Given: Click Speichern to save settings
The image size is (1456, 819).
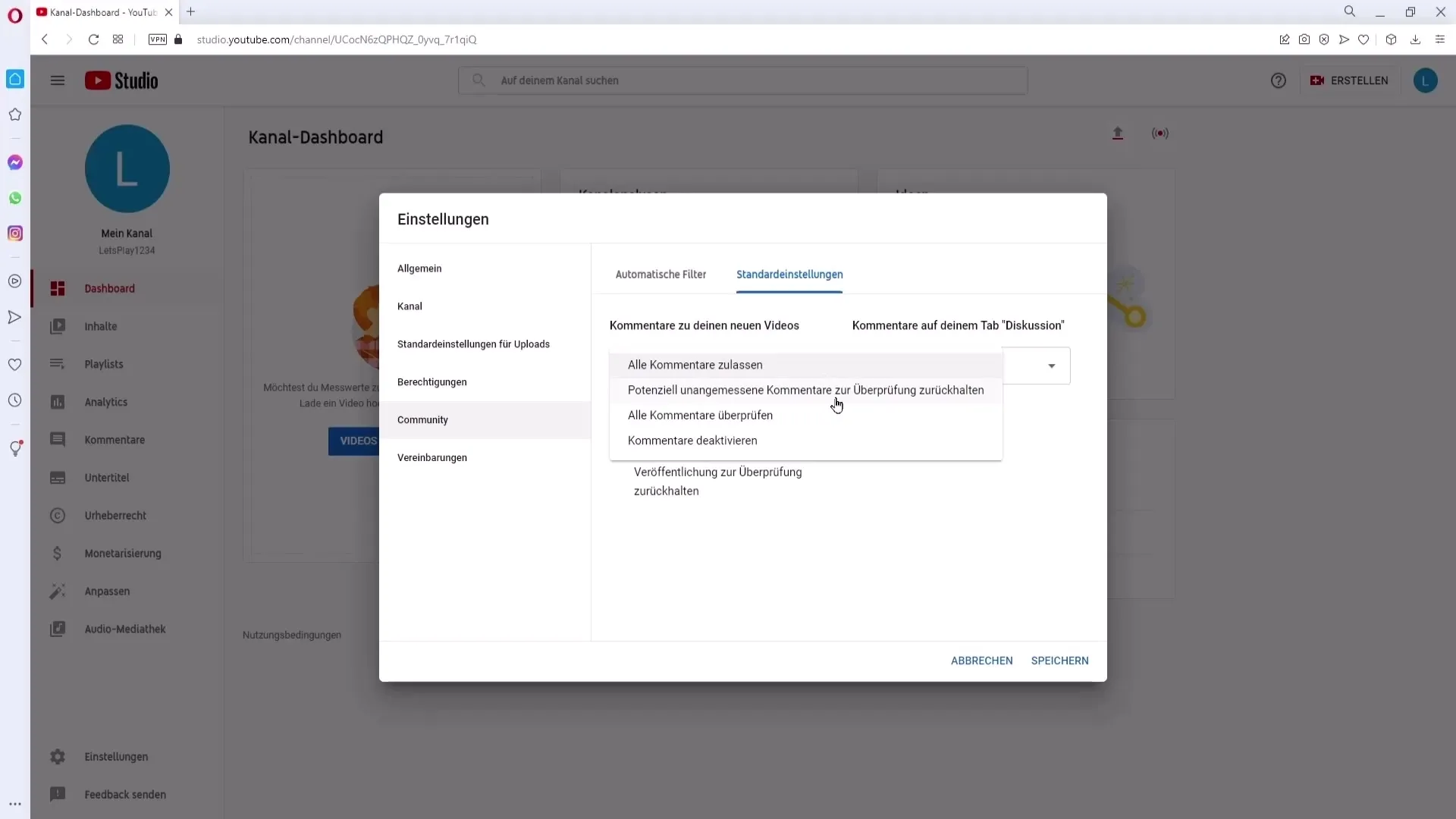Looking at the screenshot, I should [x=1060, y=660].
